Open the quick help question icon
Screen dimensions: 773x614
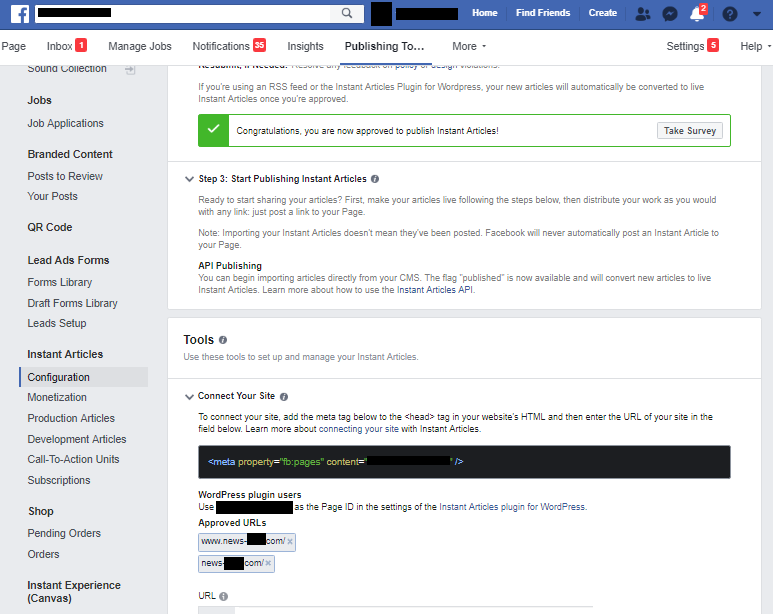[x=730, y=14]
